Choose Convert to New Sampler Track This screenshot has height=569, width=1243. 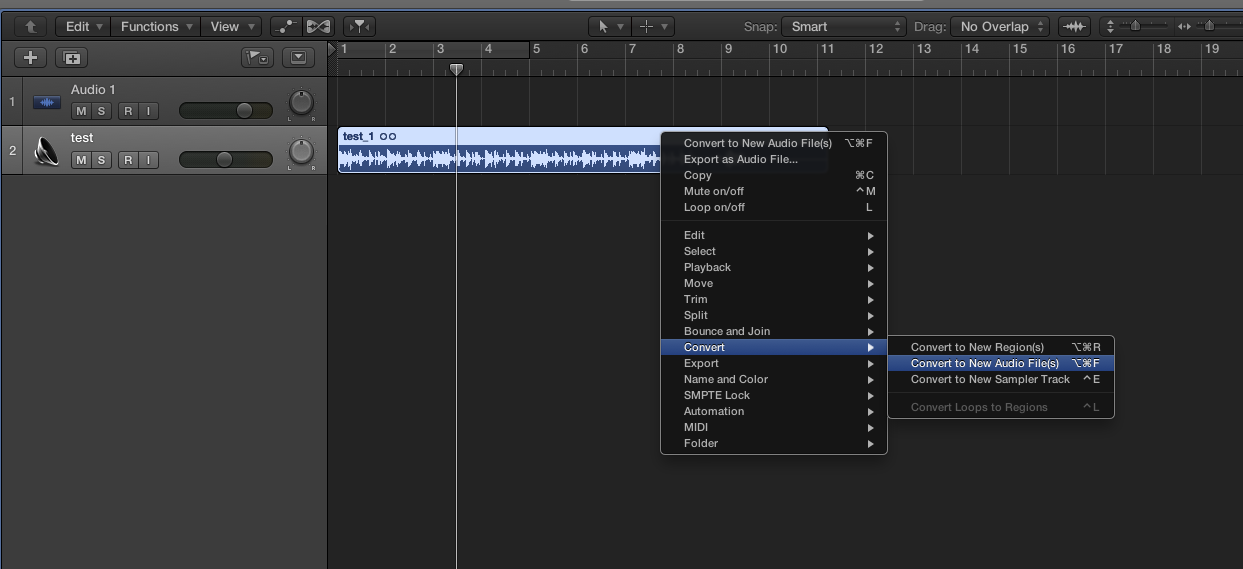click(x=1001, y=380)
